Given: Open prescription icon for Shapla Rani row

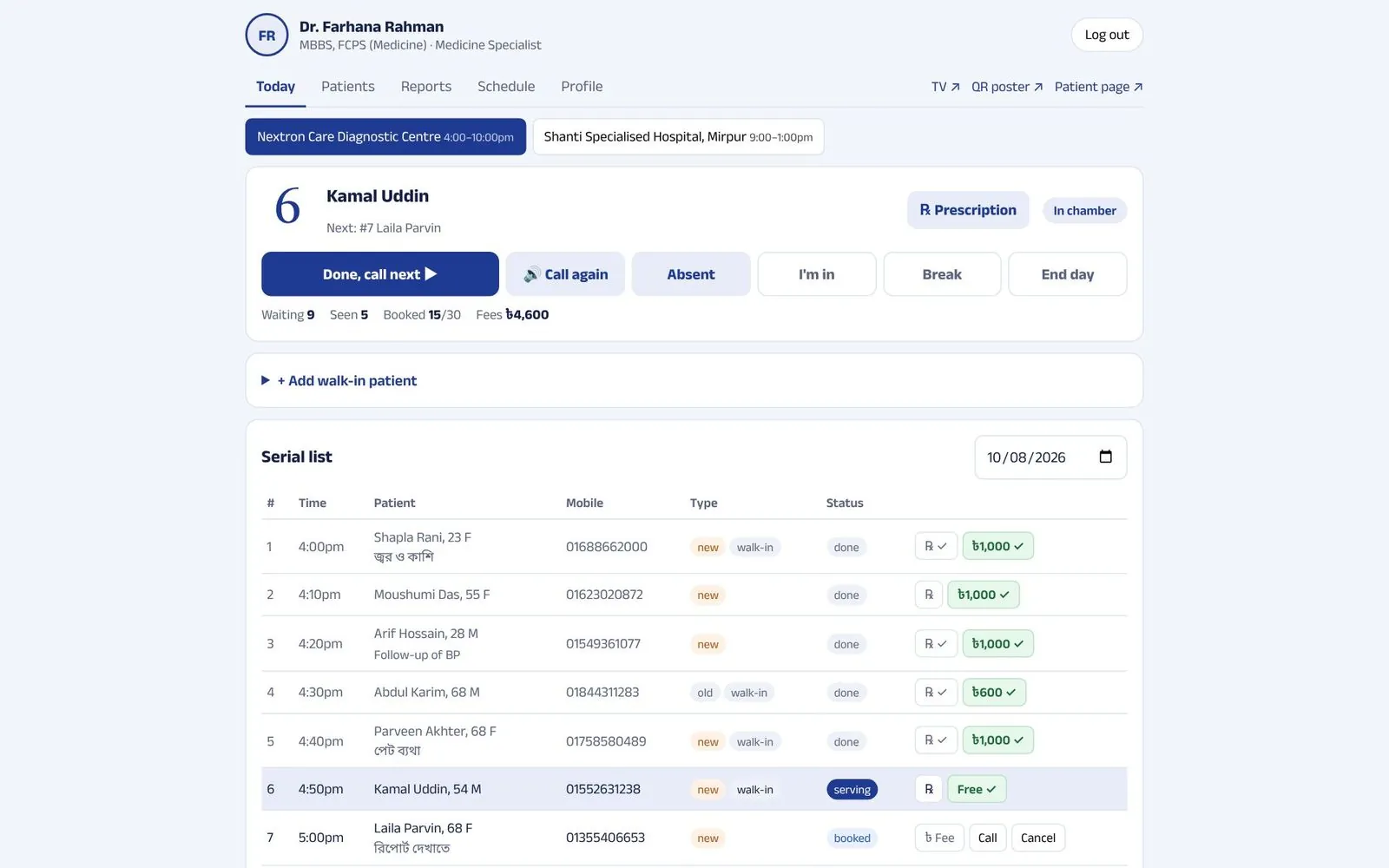Looking at the screenshot, I should pyautogui.click(x=936, y=546).
